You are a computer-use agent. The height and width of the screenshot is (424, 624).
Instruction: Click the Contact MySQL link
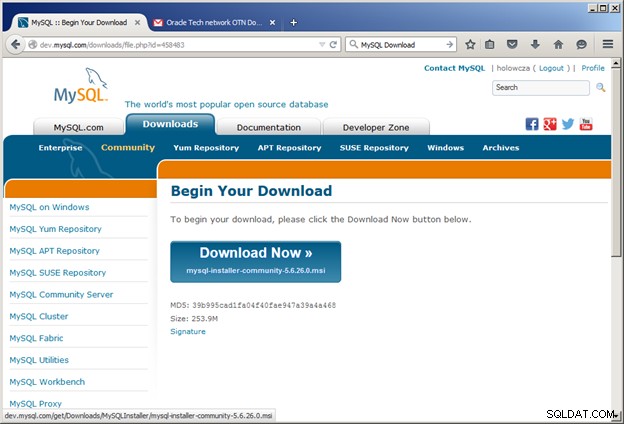tap(454, 68)
